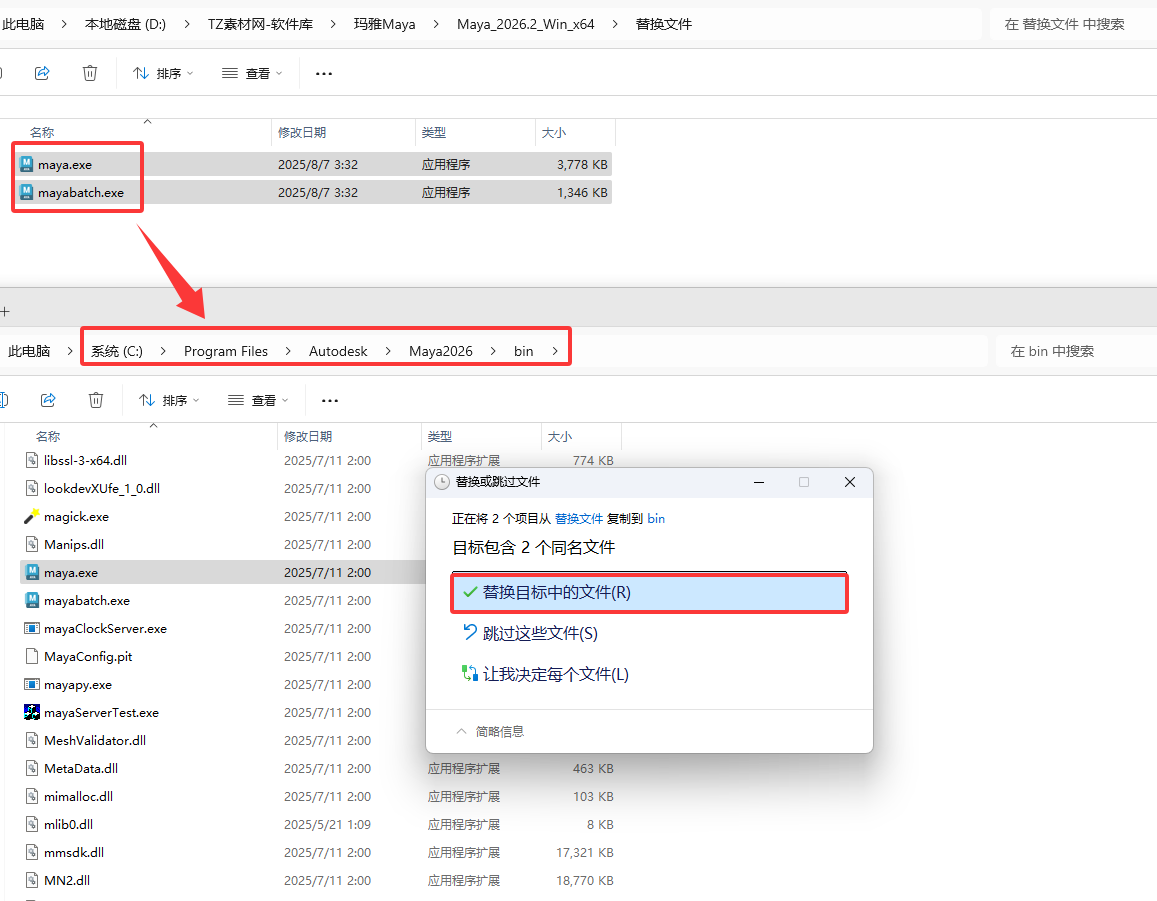
Task: Click TZ素材网-软件库 breadcrumb
Action: (x=260, y=24)
